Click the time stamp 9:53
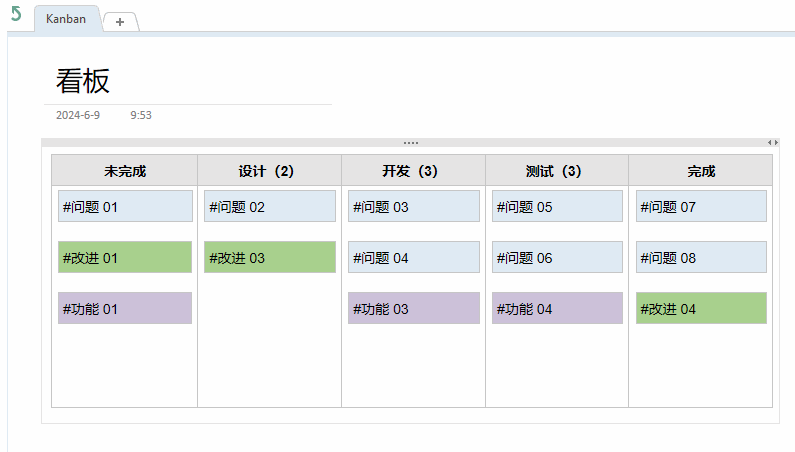Image resolution: width=795 pixels, height=452 pixels. (141, 115)
